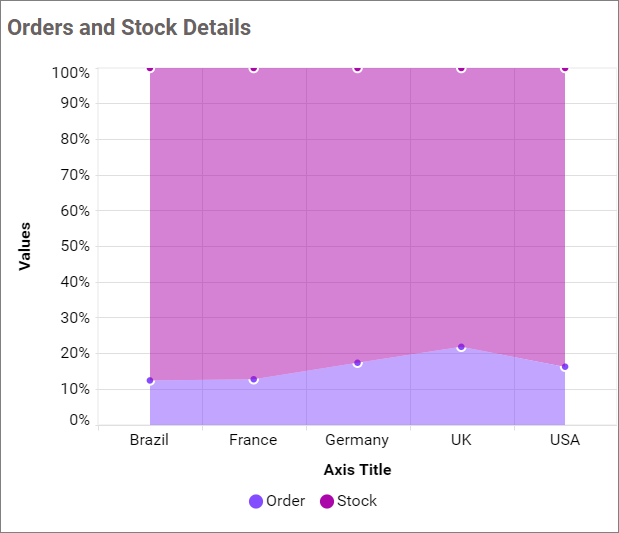
Task: Click the Brazil category axis label
Action: 149,440
